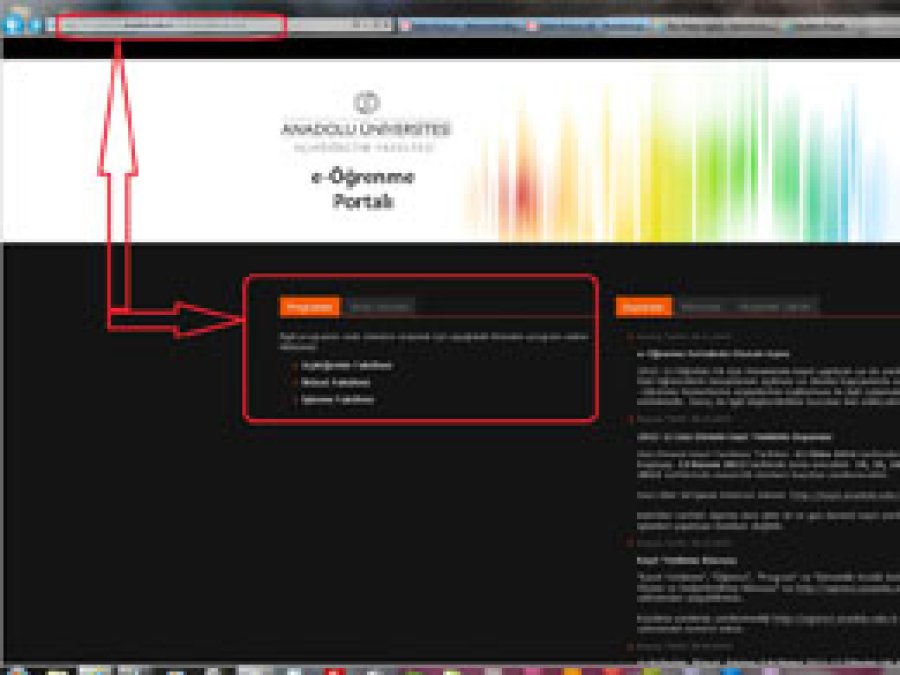Open the grey tab next to Duyurular
This screenshot has height=675, width=900.
click(701, 307)
